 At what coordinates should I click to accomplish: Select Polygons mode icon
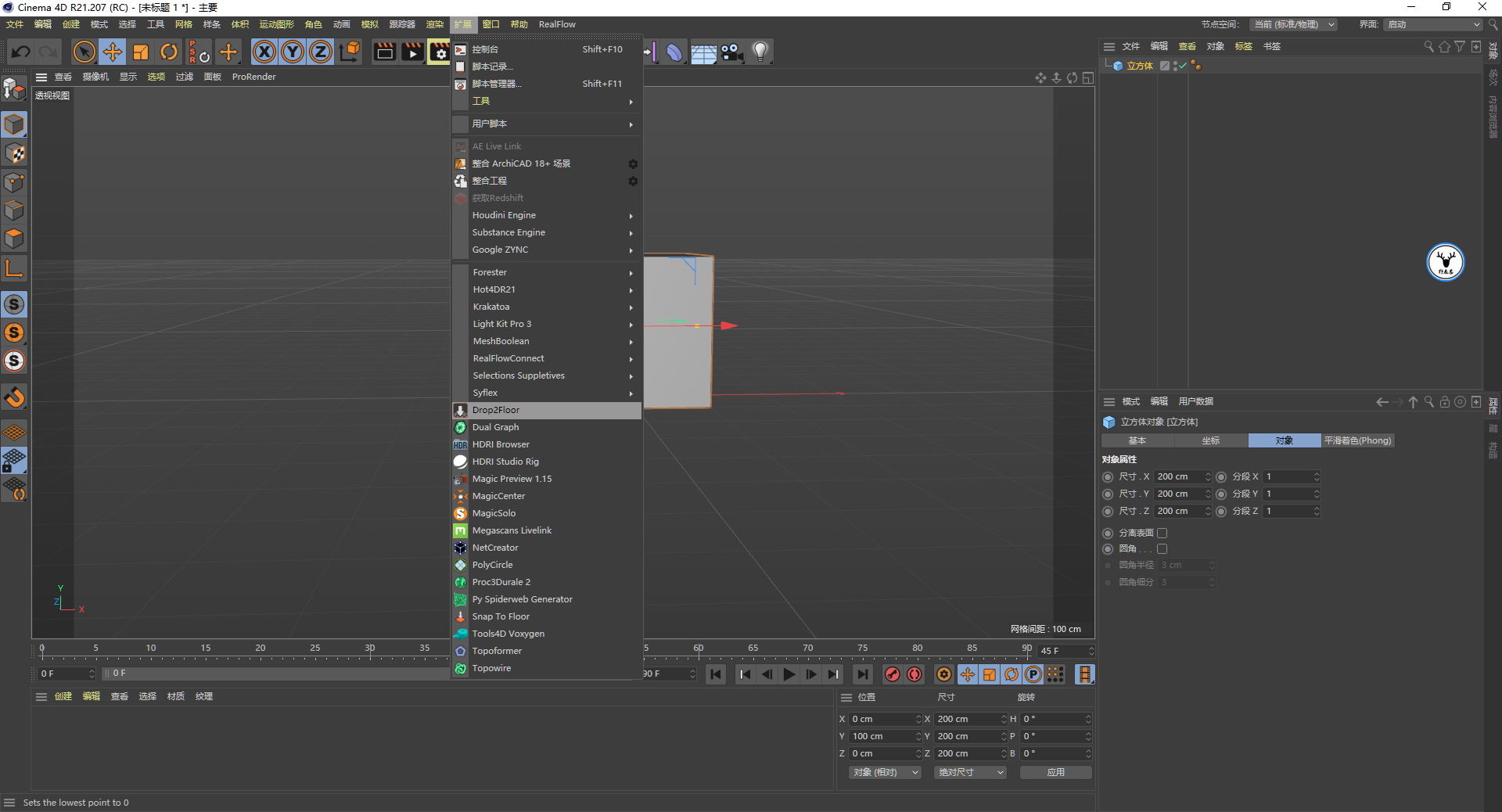[x=14, y=239]
